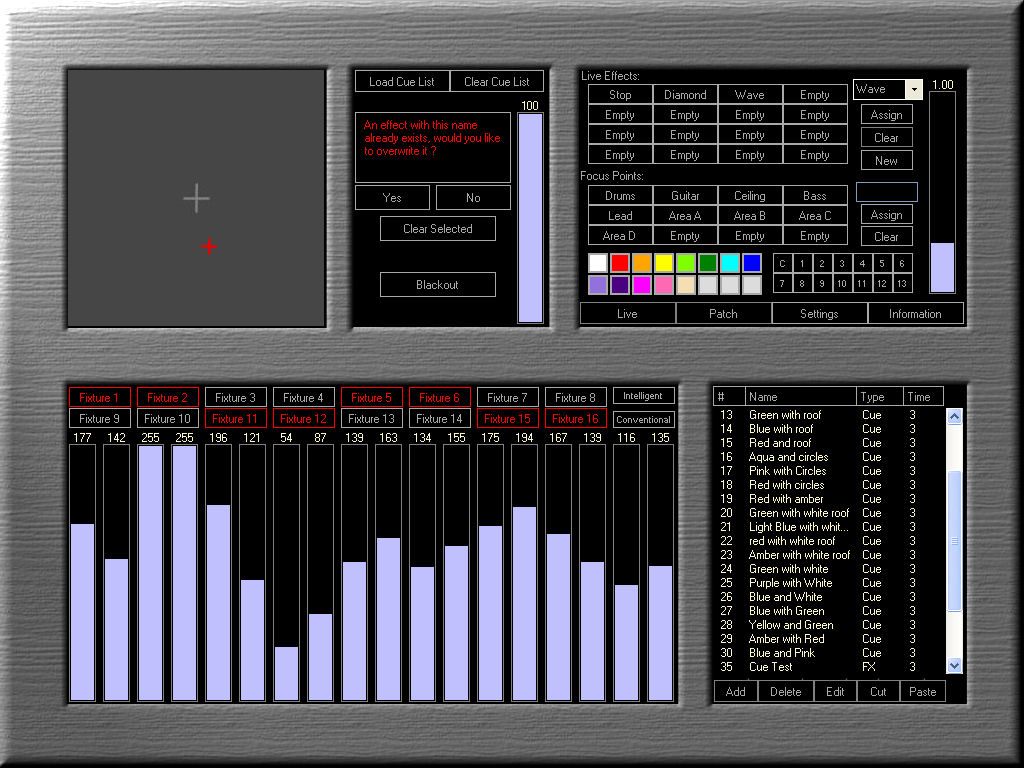Select the Purple with White cue
Viewport: 1024px width, 768px height.
click(x=790, y=583)
